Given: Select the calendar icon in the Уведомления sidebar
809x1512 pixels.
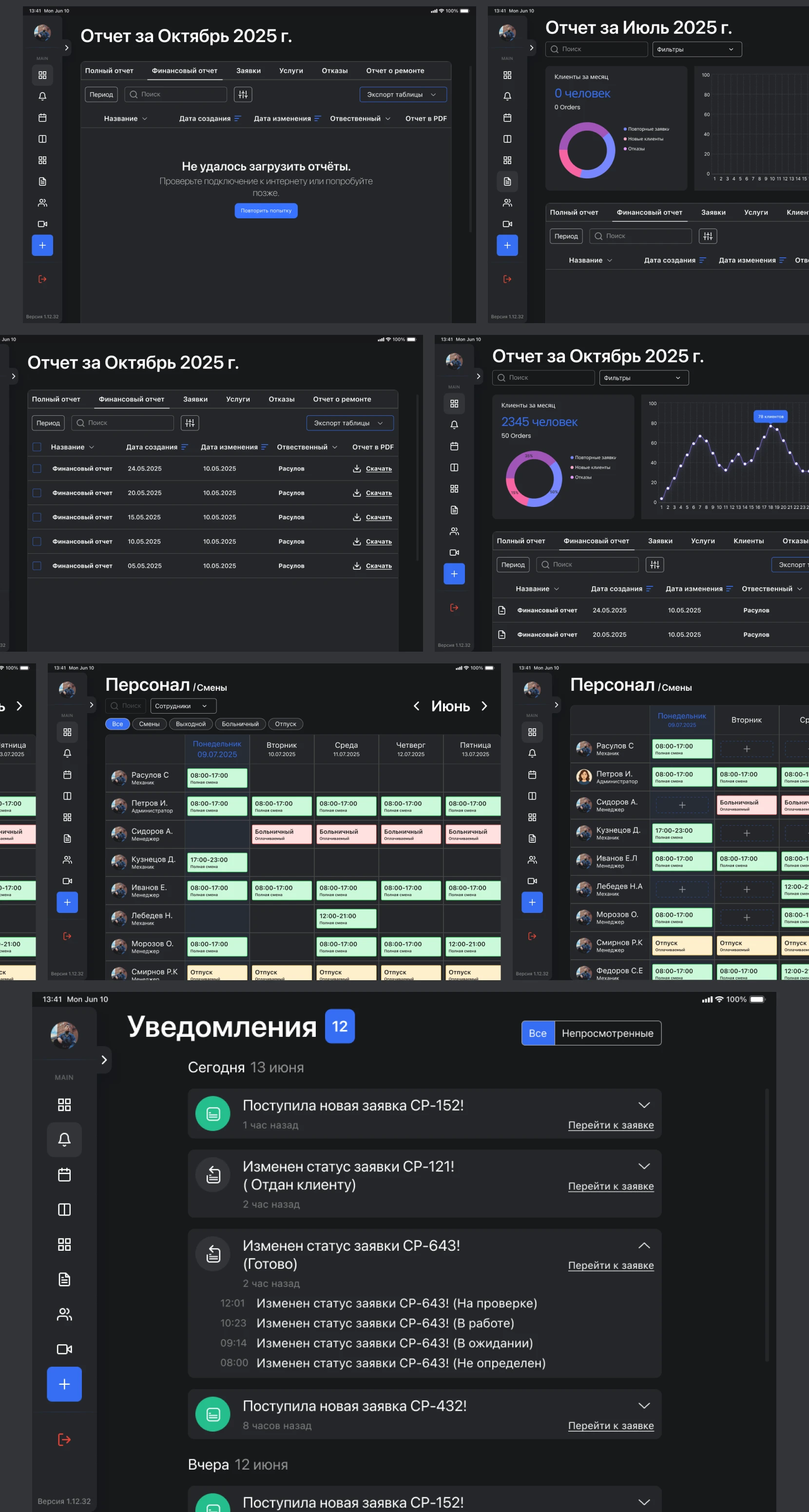Looking at the screenshot, I should [x=64, y=1175].
